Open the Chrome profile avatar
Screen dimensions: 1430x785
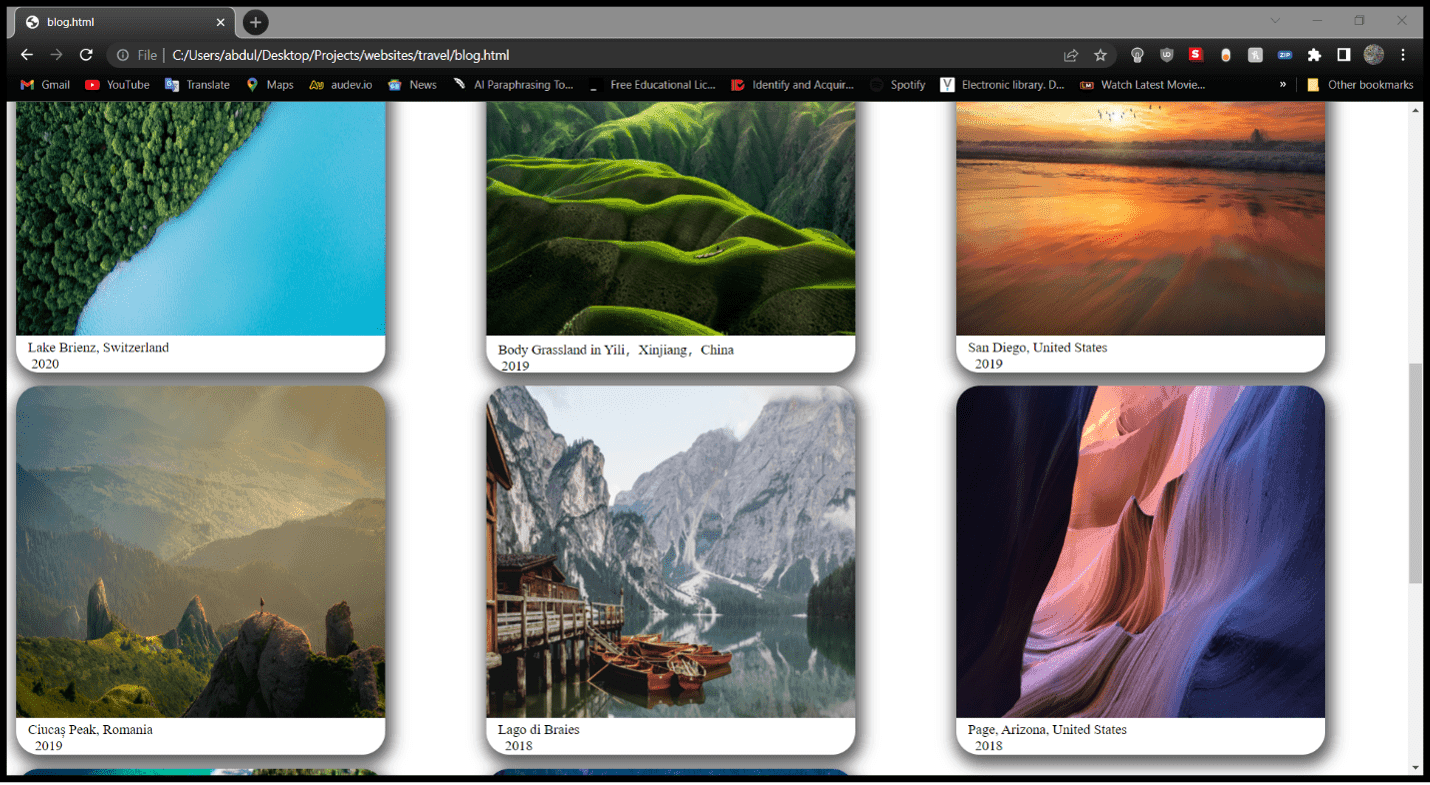coord(1374,55)
